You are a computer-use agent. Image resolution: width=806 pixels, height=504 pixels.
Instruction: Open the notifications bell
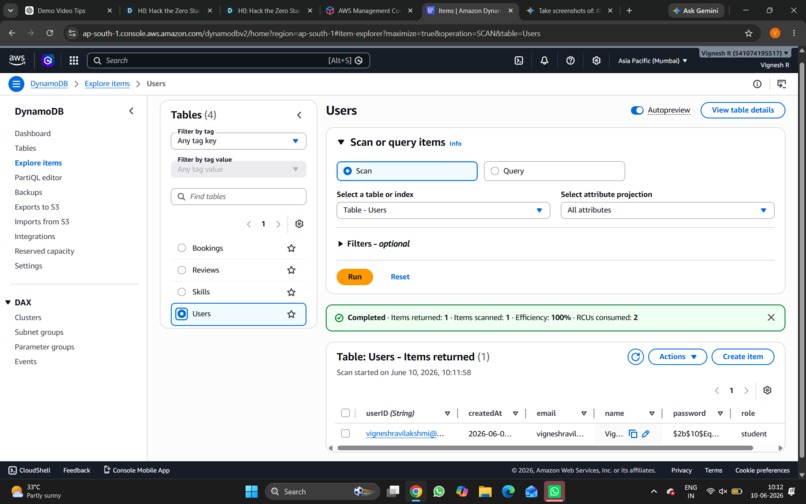pos(544,61)
